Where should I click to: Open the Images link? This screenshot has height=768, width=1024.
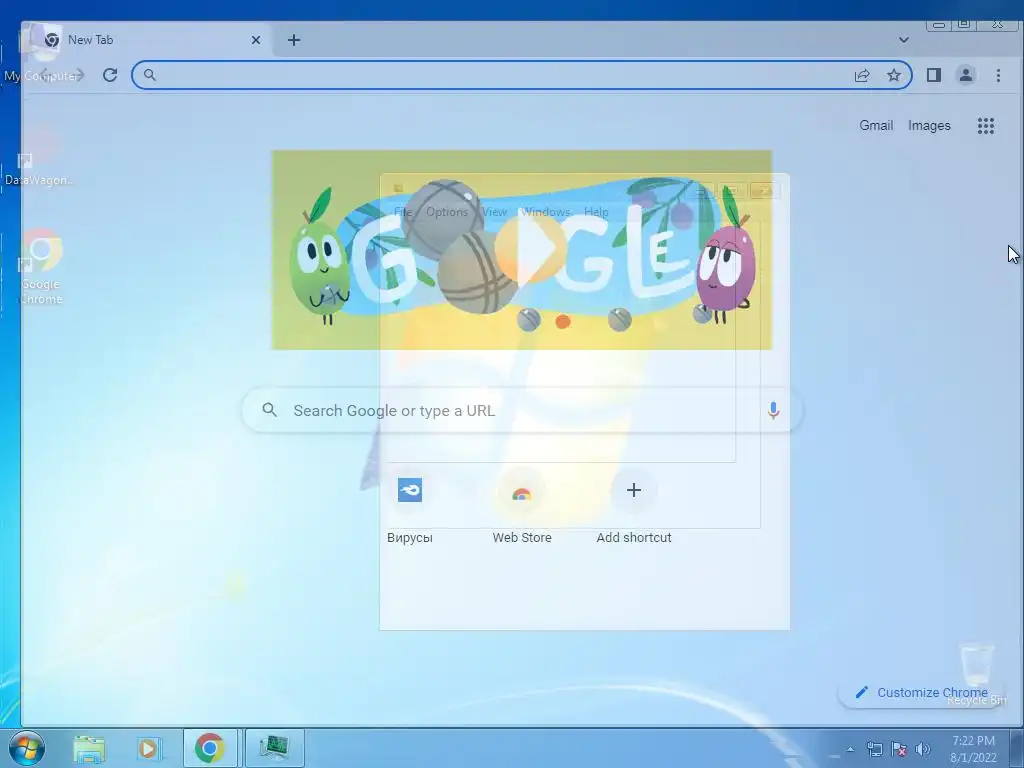tap(929, 125)
